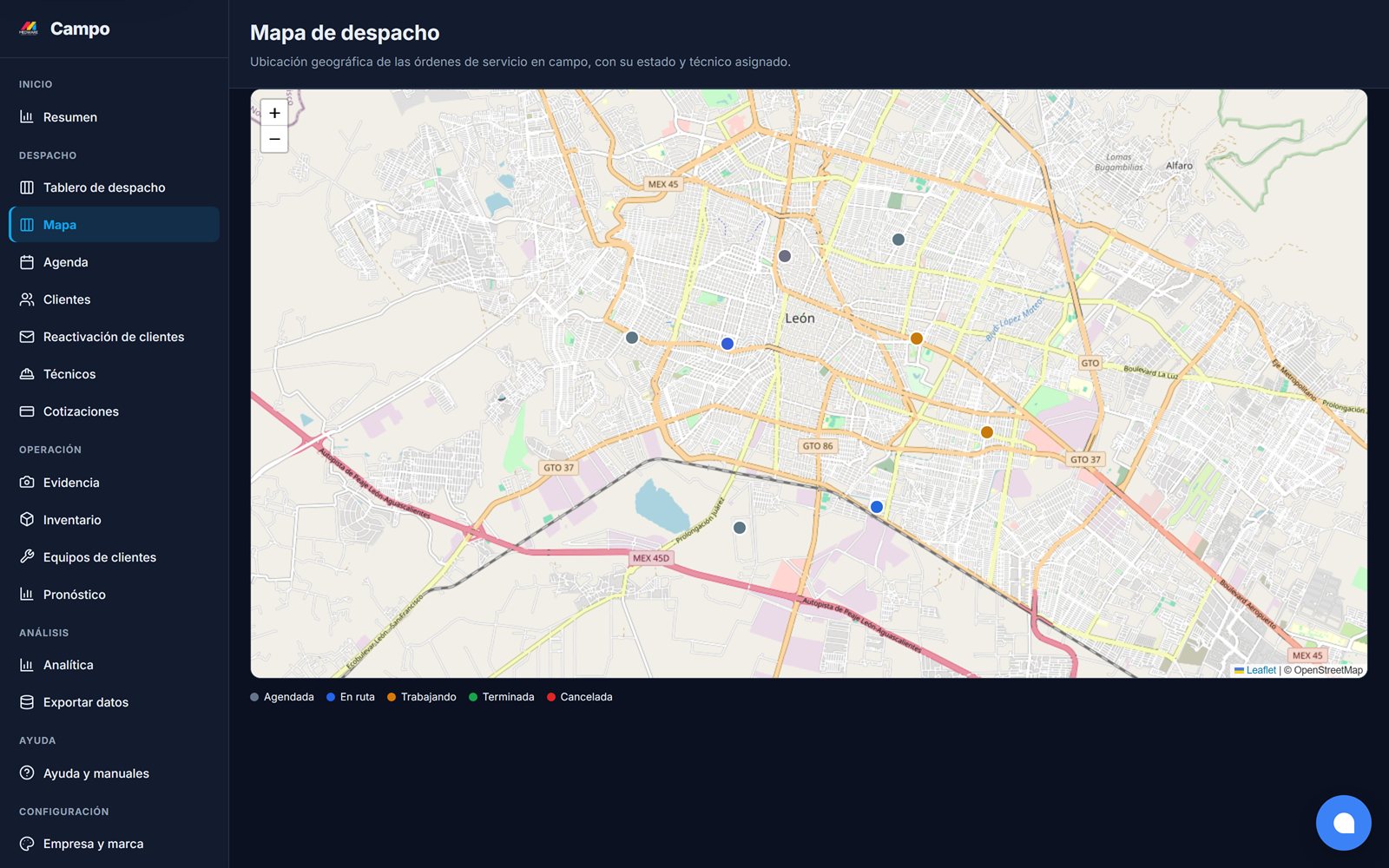Click the Terminada legend entry
This screenshot has height=868, width=1389.
click(502, 697)
